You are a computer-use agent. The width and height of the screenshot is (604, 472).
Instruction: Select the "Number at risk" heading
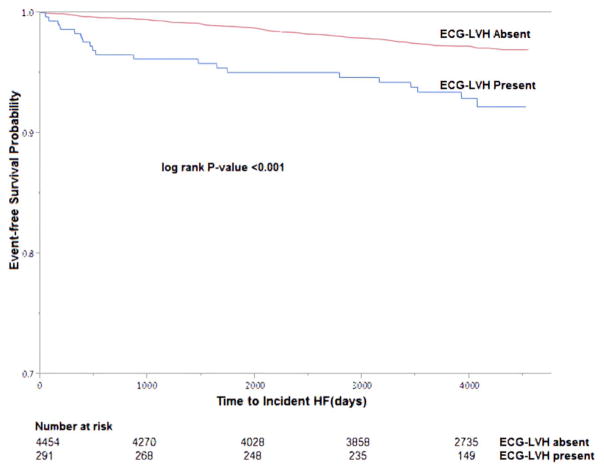[72, 425]
